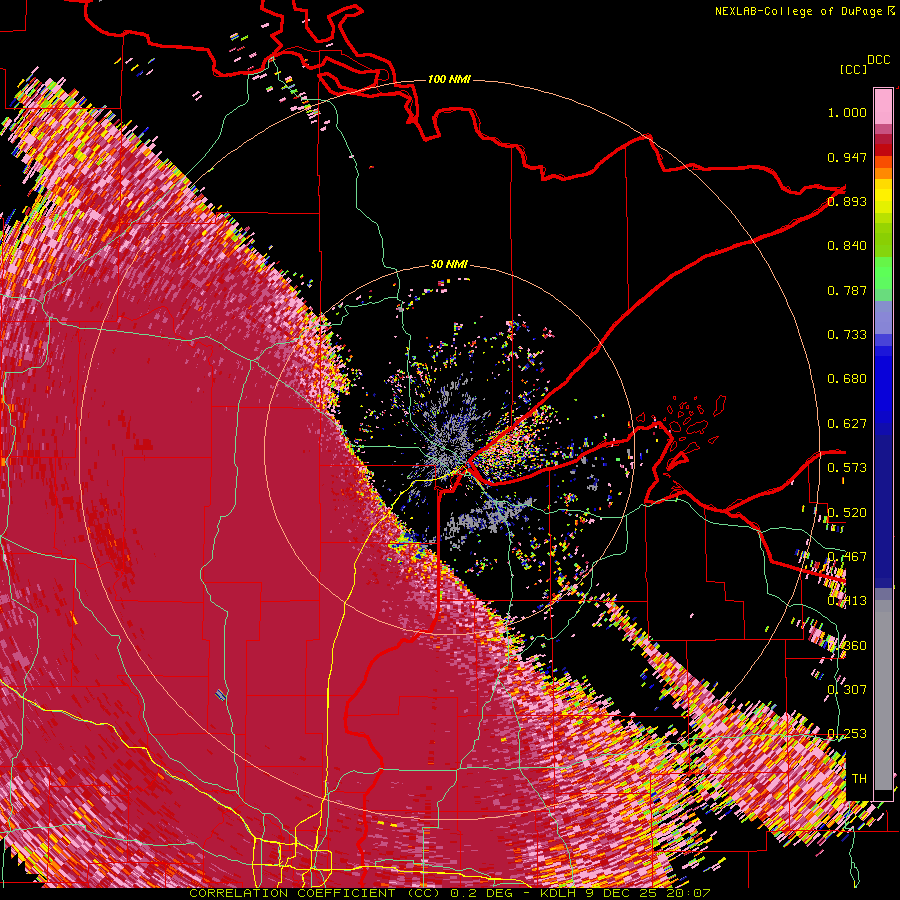Click the TH label on color scale
Viewport: 900px width, 900px height.
(859, 779)
